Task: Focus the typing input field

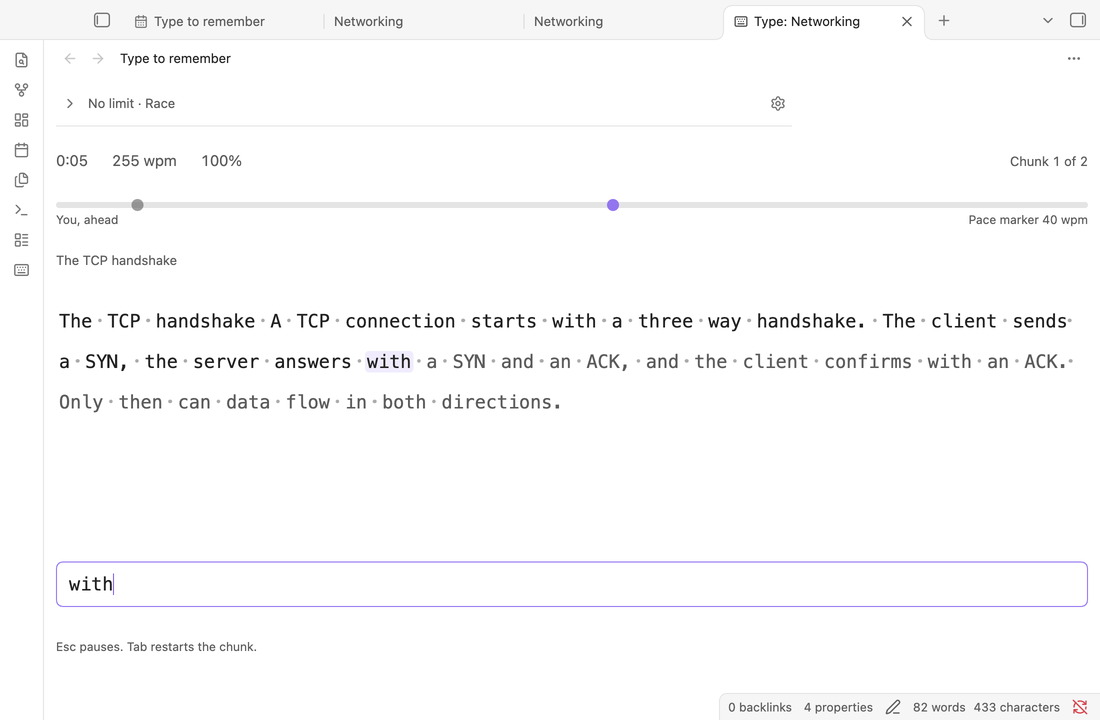Action: point(572,584)
